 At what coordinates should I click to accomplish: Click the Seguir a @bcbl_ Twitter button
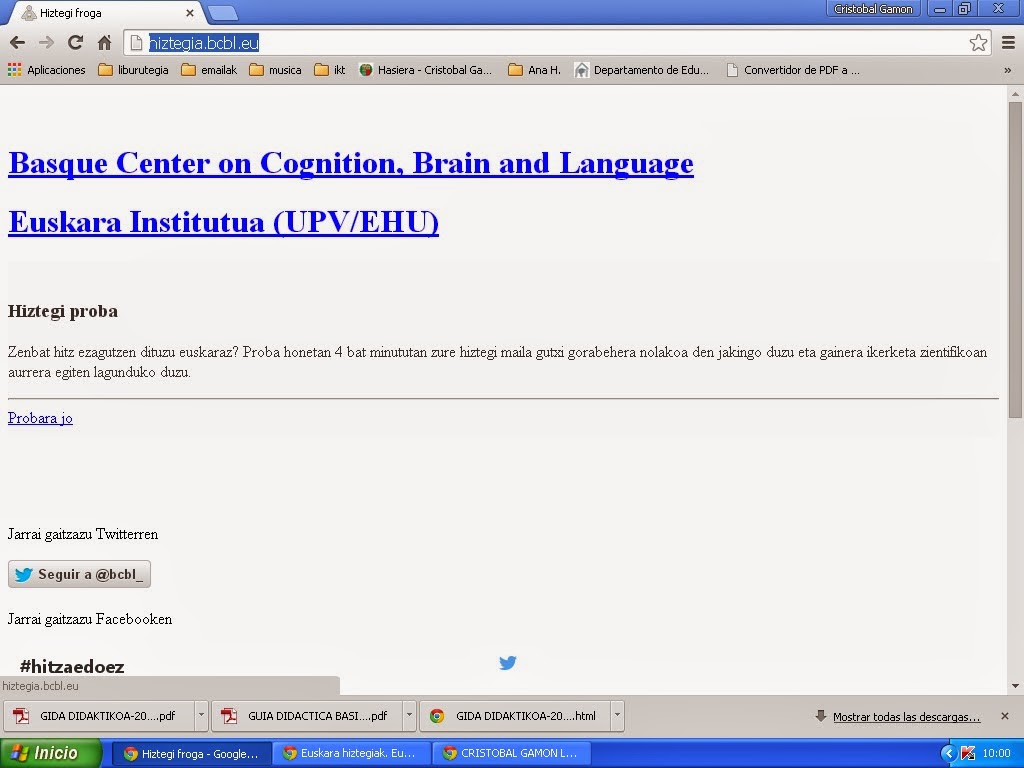coord(79,574)
